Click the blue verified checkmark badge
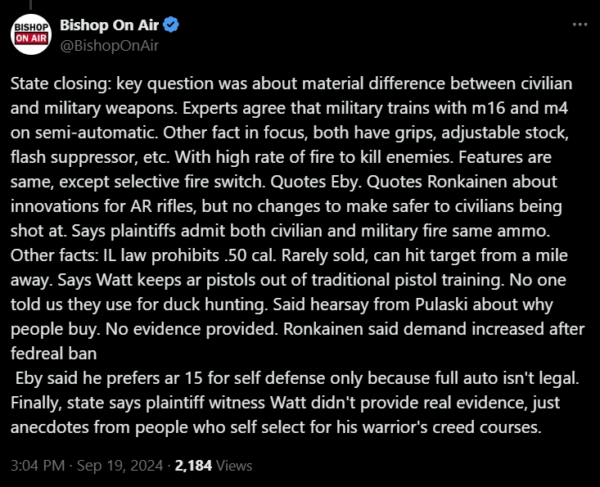 coord(171,25)
